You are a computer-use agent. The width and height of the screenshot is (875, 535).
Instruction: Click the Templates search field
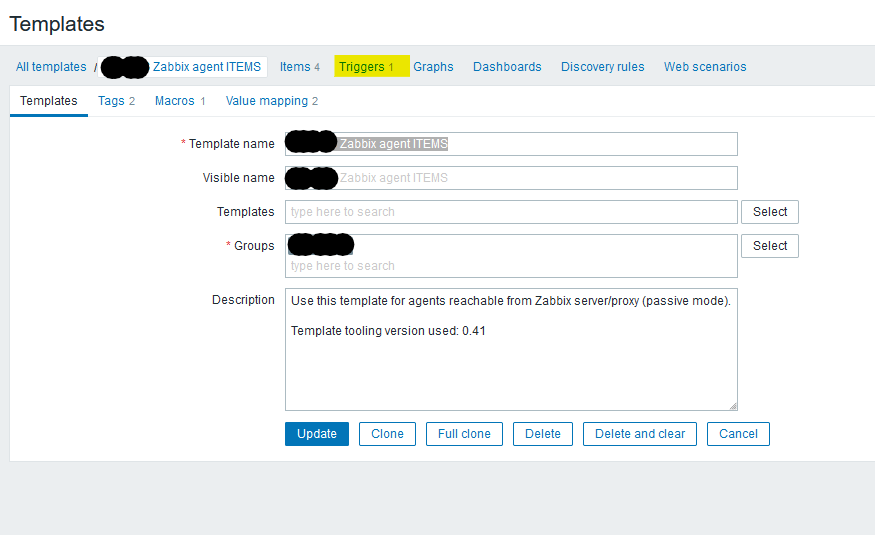(511, 212)
